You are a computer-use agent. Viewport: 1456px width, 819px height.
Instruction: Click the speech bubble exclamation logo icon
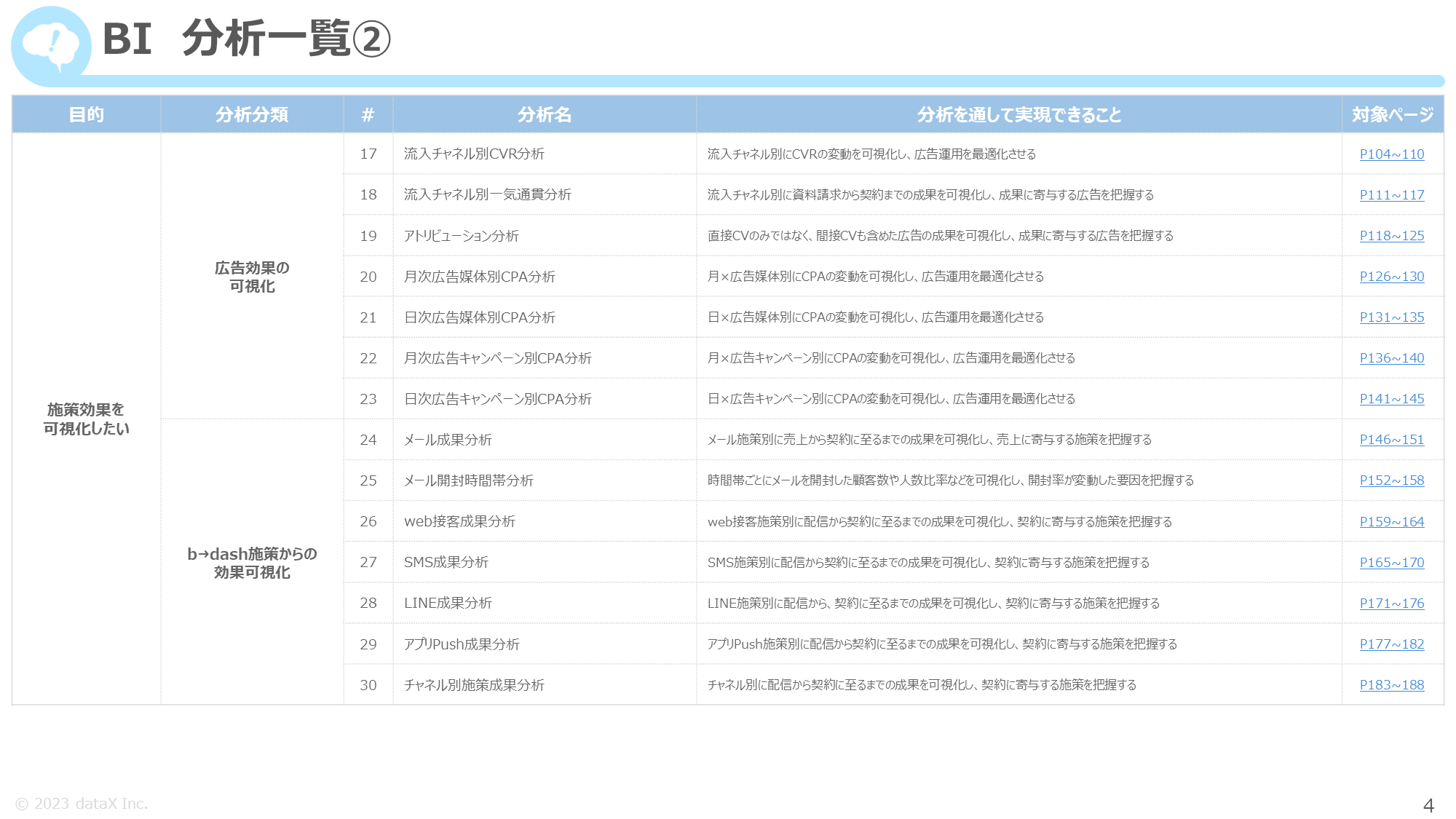click(51, 46)
